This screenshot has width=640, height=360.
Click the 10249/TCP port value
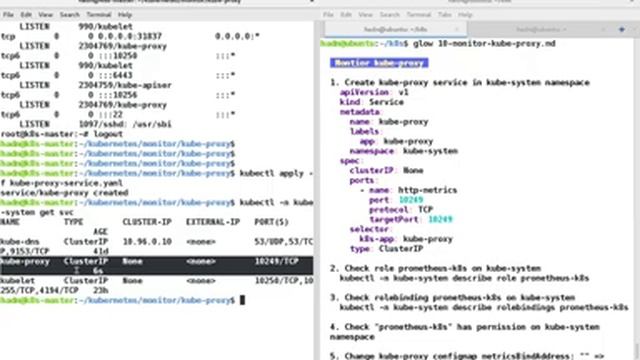(276, 261)
